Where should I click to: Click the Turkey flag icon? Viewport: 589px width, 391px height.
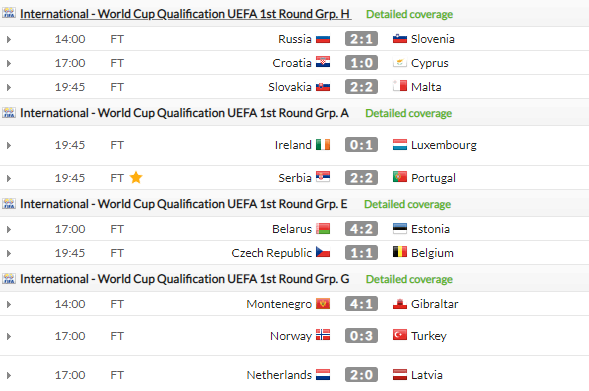(400, 335)
